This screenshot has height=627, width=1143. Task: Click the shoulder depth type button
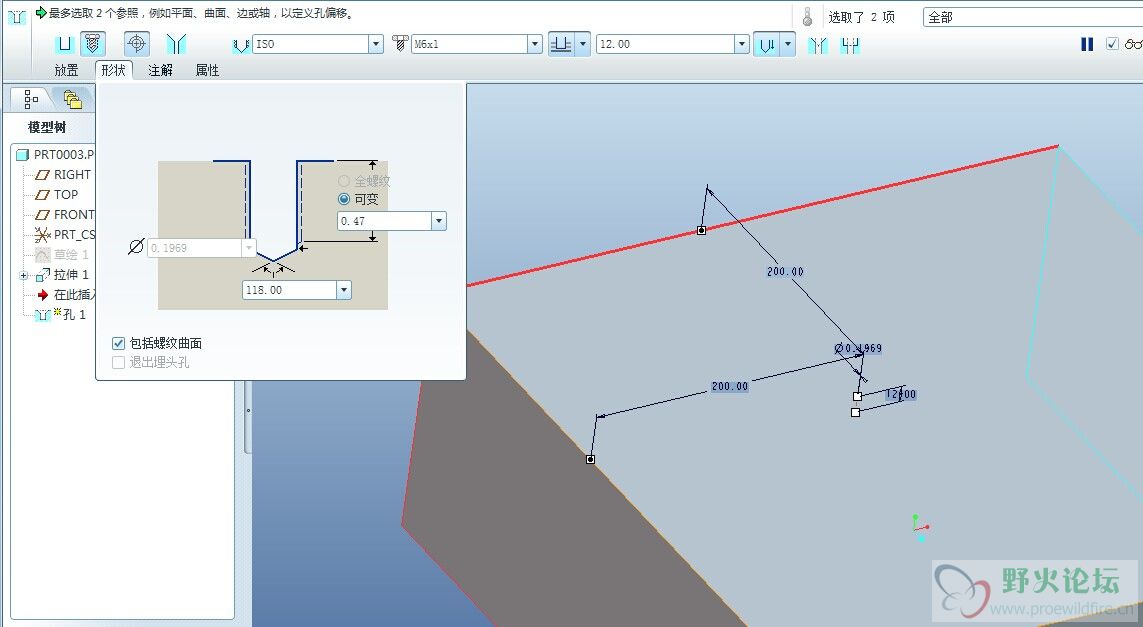(766, 45)
